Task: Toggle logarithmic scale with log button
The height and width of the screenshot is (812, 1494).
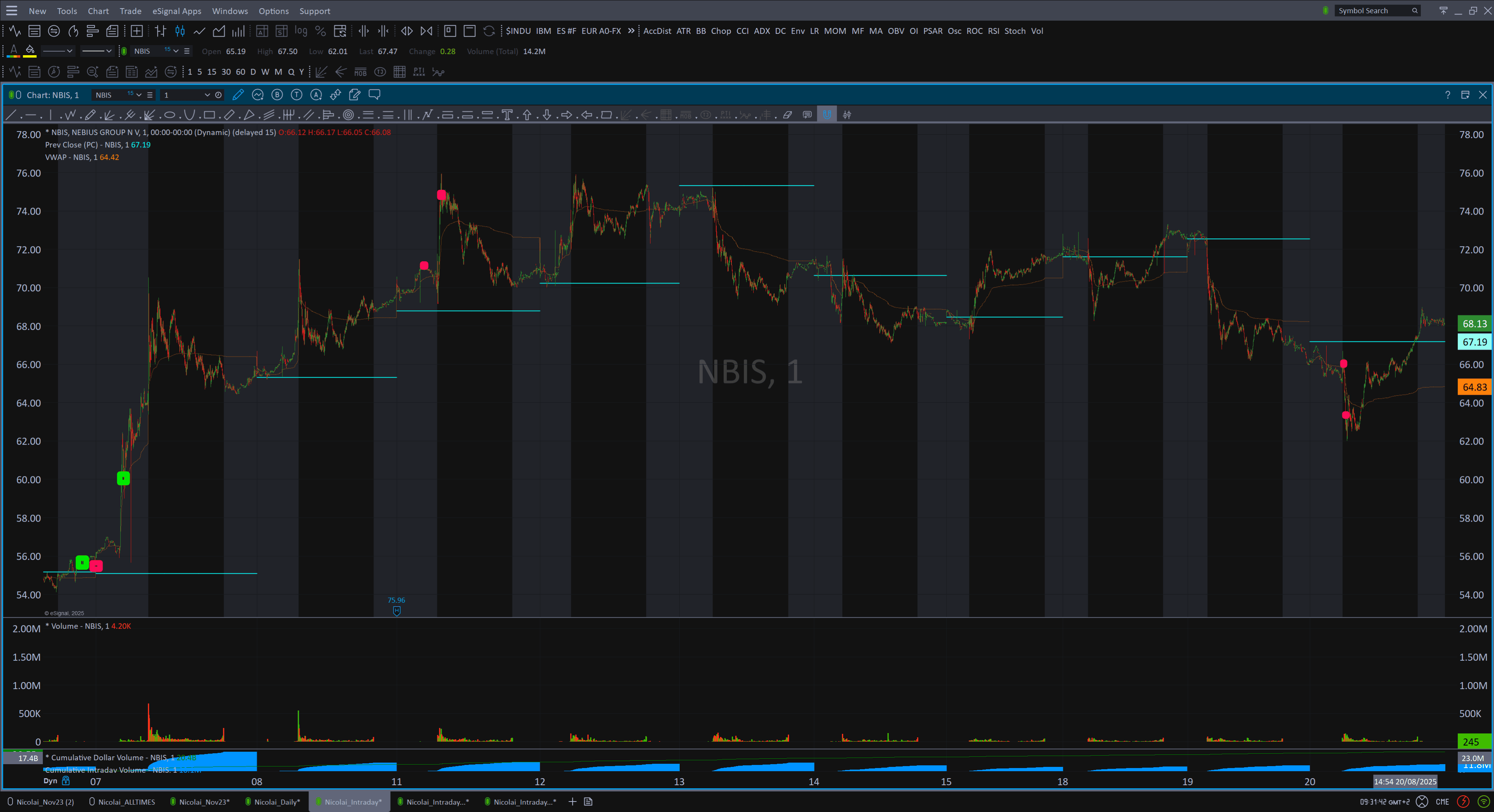Action: (300, 31)
